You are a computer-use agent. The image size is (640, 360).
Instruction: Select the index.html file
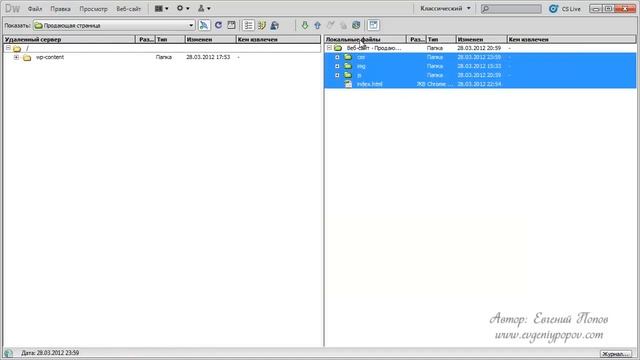(x=480, y=84)
